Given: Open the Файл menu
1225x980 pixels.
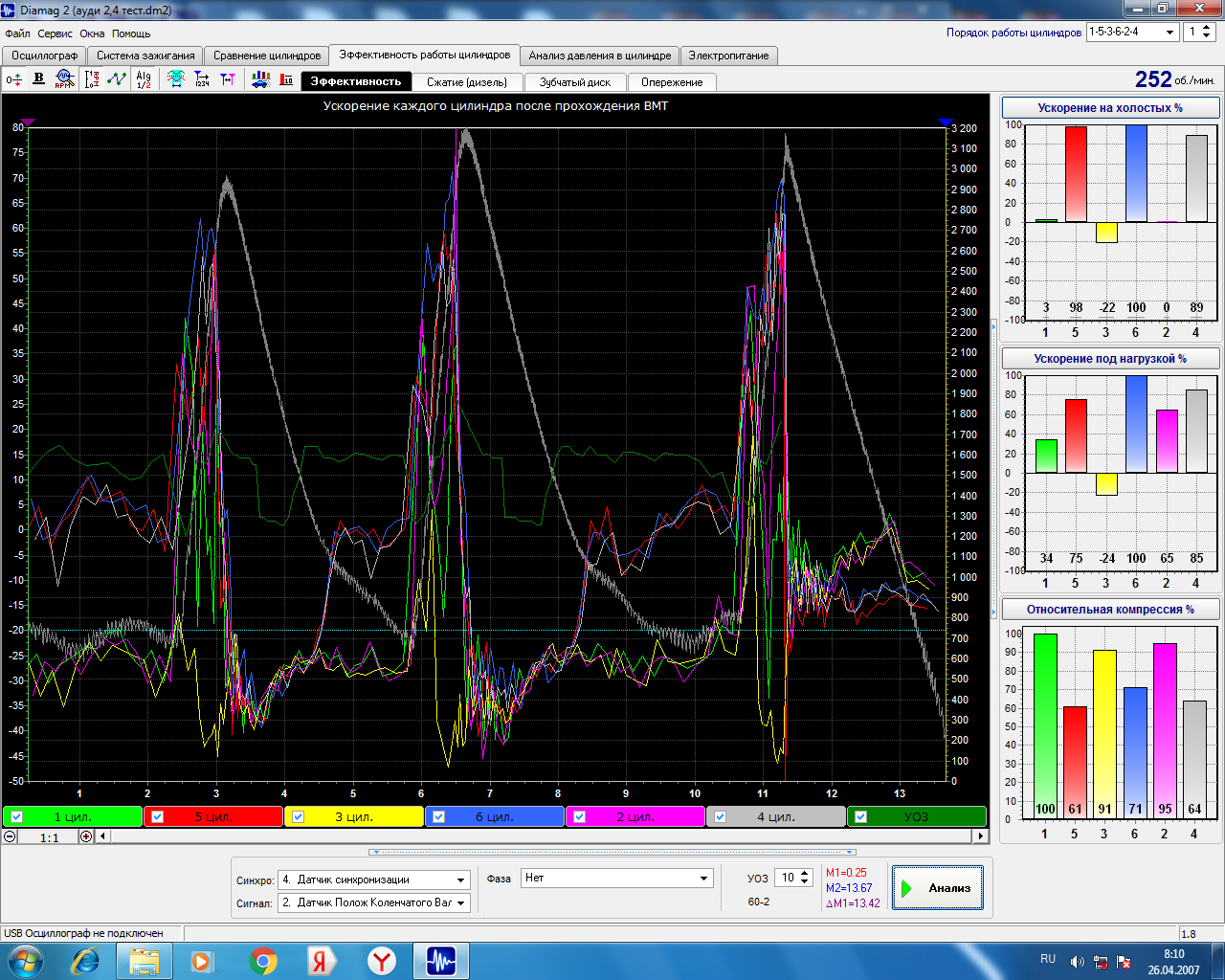Looking at the screenshot, I should click(x=17, y=33).
